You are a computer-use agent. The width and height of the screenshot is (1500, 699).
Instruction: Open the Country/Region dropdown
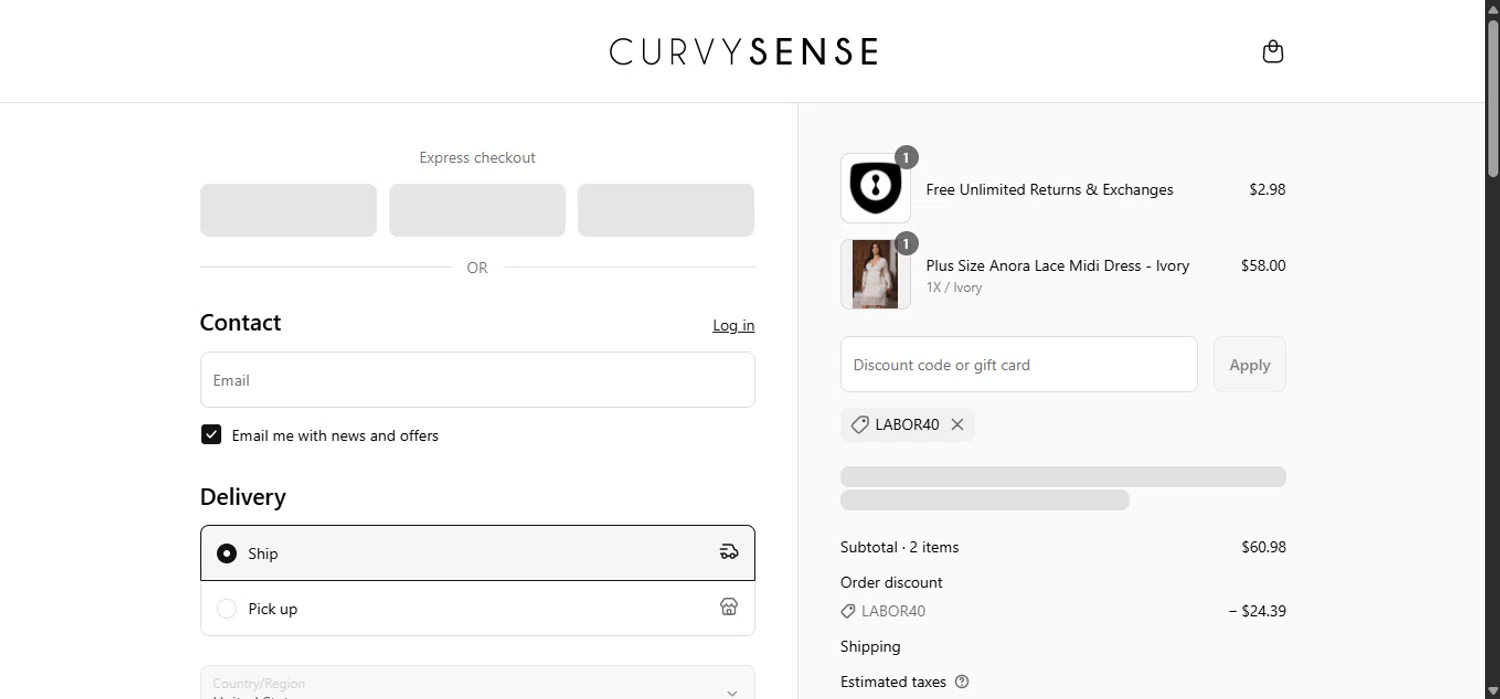(x=477, y=683)
